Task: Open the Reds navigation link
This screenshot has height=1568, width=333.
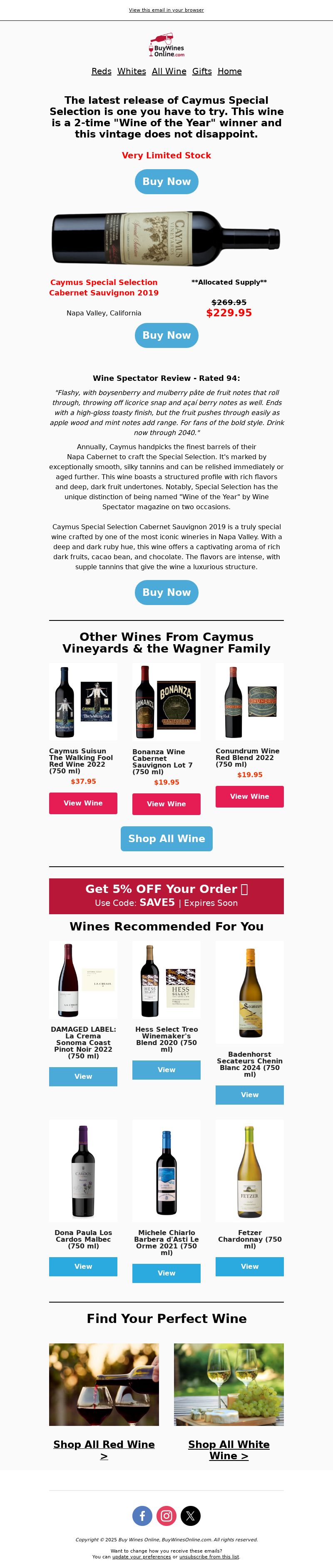Action: point(102,71)
